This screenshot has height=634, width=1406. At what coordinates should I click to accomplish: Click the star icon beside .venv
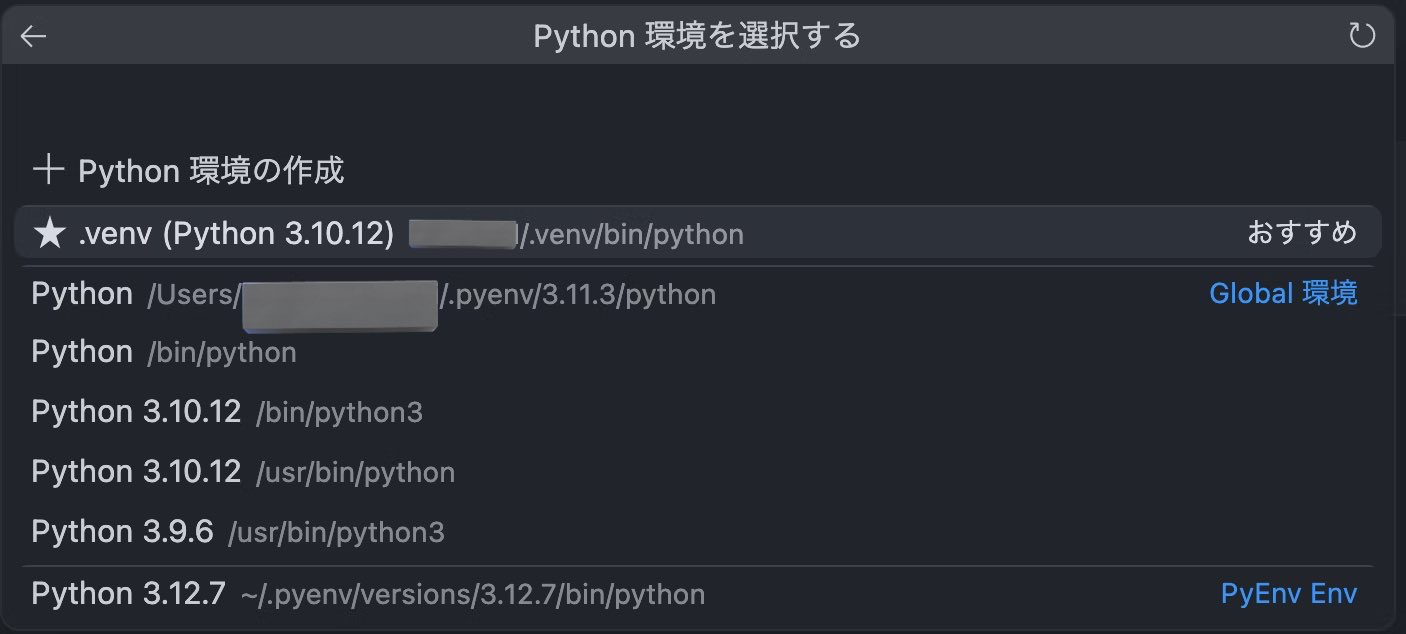click(49, 234)
